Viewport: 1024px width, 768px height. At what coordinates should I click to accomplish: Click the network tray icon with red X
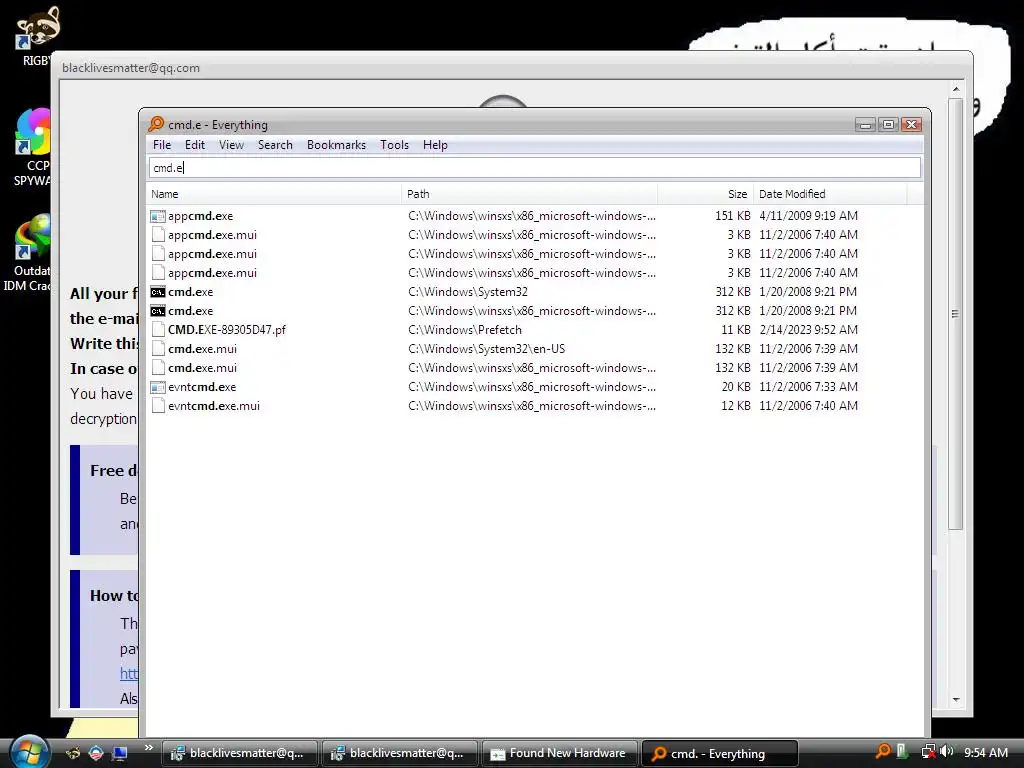click(928, 752)
